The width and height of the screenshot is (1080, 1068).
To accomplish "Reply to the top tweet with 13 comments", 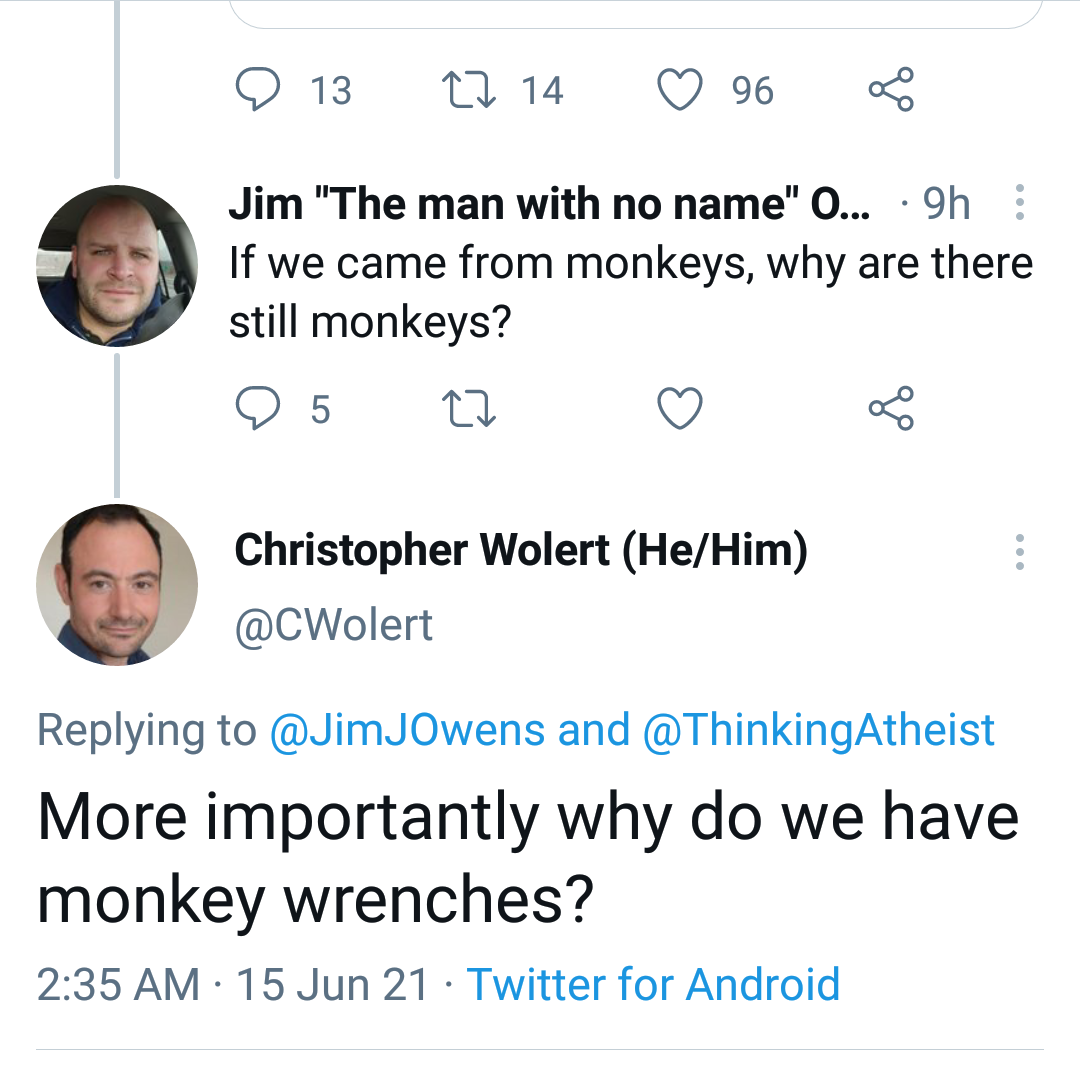I will [258, 90].
